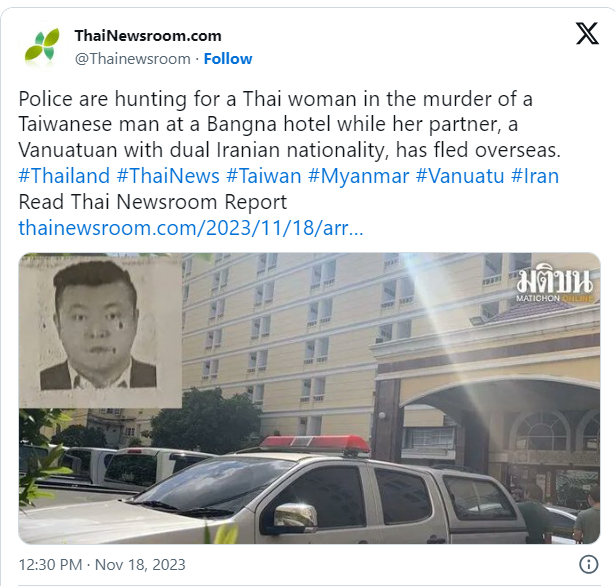Click the X logo icon
This screenshot has width=615, height=586.
click(x=587, y=33)
